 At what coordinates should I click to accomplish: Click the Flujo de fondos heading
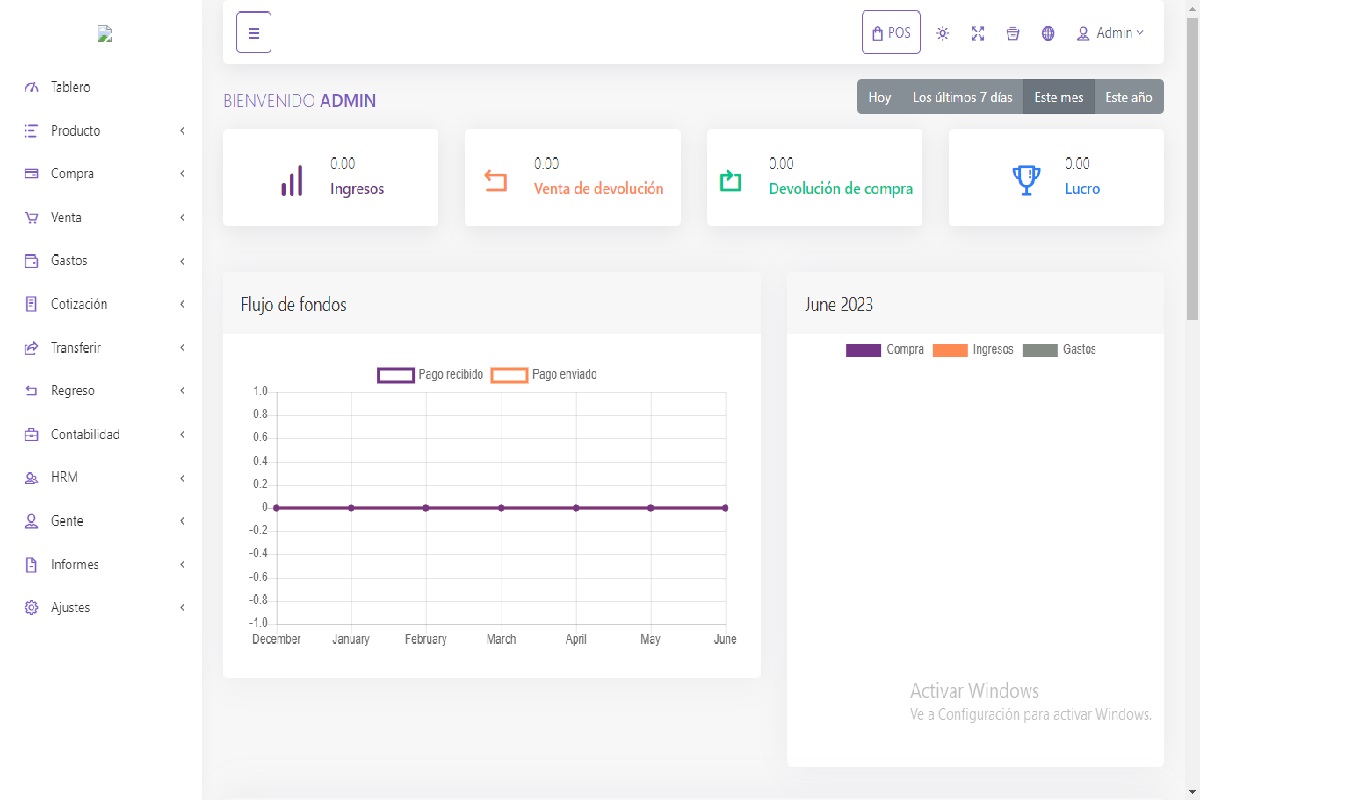(294, 305)
